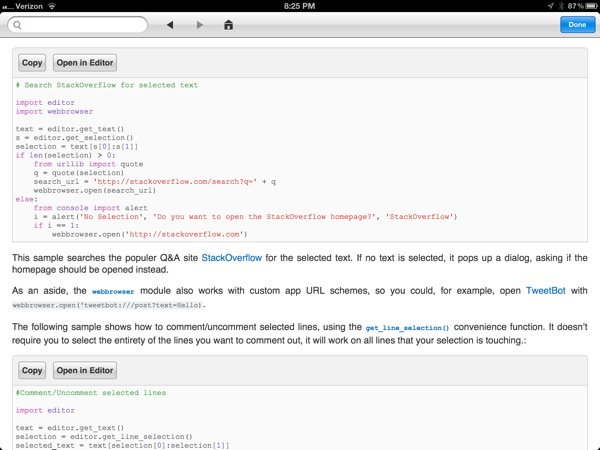600x450 pixels.
Task: Open the get_line_selection() function link
Action: coord(407,328)
